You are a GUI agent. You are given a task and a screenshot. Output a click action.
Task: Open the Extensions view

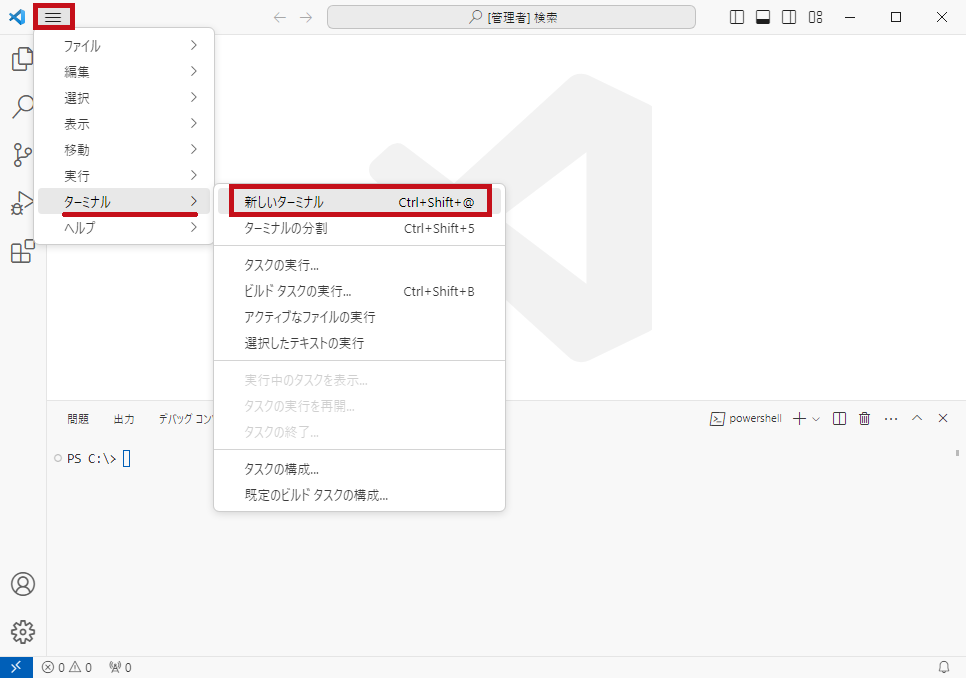[x=23, y=251]
